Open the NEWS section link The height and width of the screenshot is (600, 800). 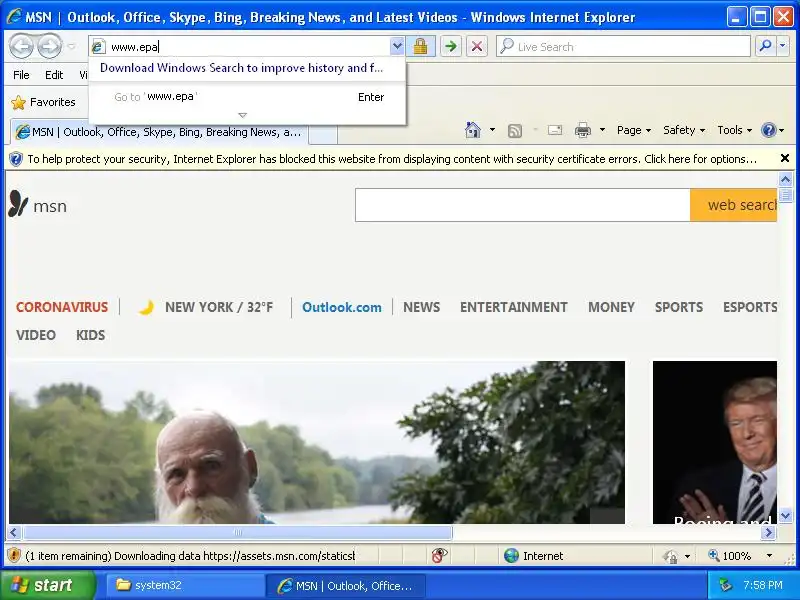click(x=421, y=307)
